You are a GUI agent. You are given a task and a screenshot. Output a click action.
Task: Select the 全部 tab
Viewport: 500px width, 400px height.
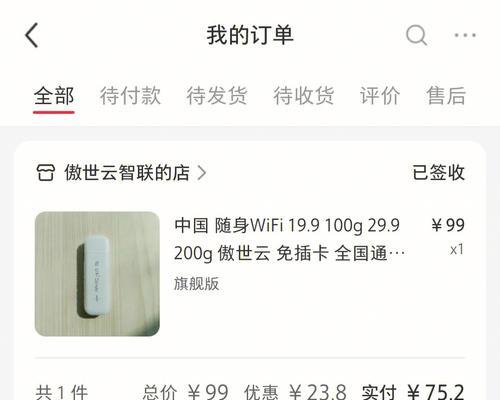click(x=54, y=96)
